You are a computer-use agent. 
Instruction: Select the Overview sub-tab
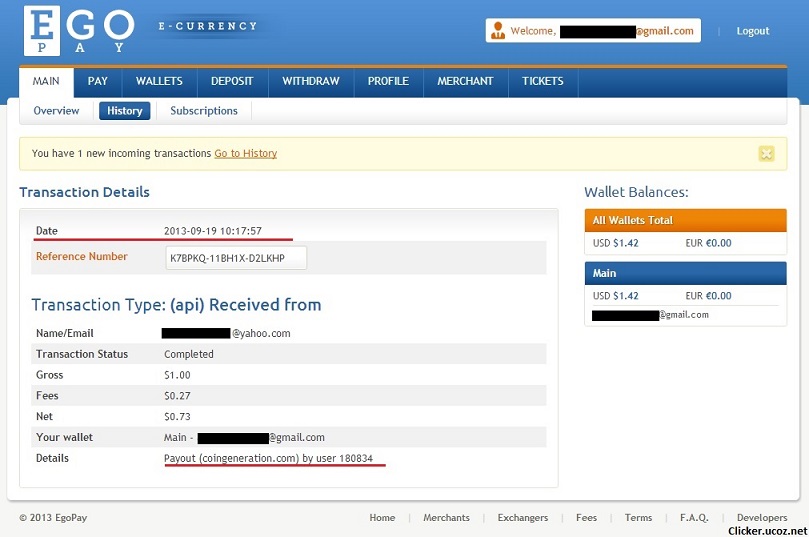[56, 110]
